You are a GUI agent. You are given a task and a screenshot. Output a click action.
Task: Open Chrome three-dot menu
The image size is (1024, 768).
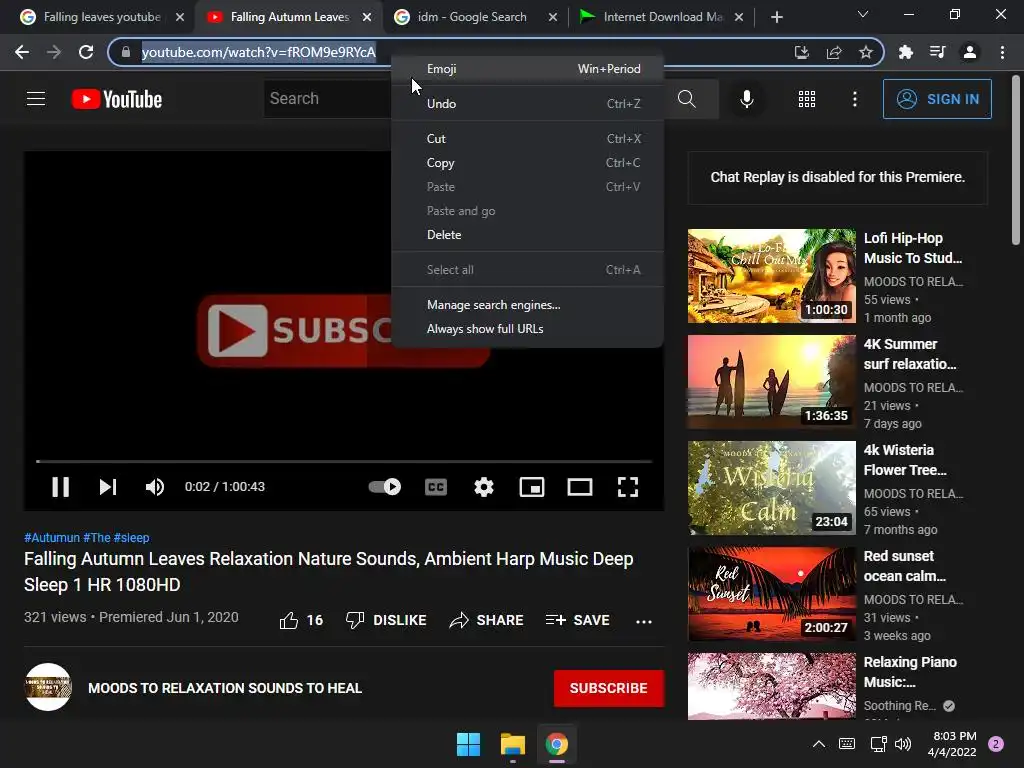coord(1002,52)
